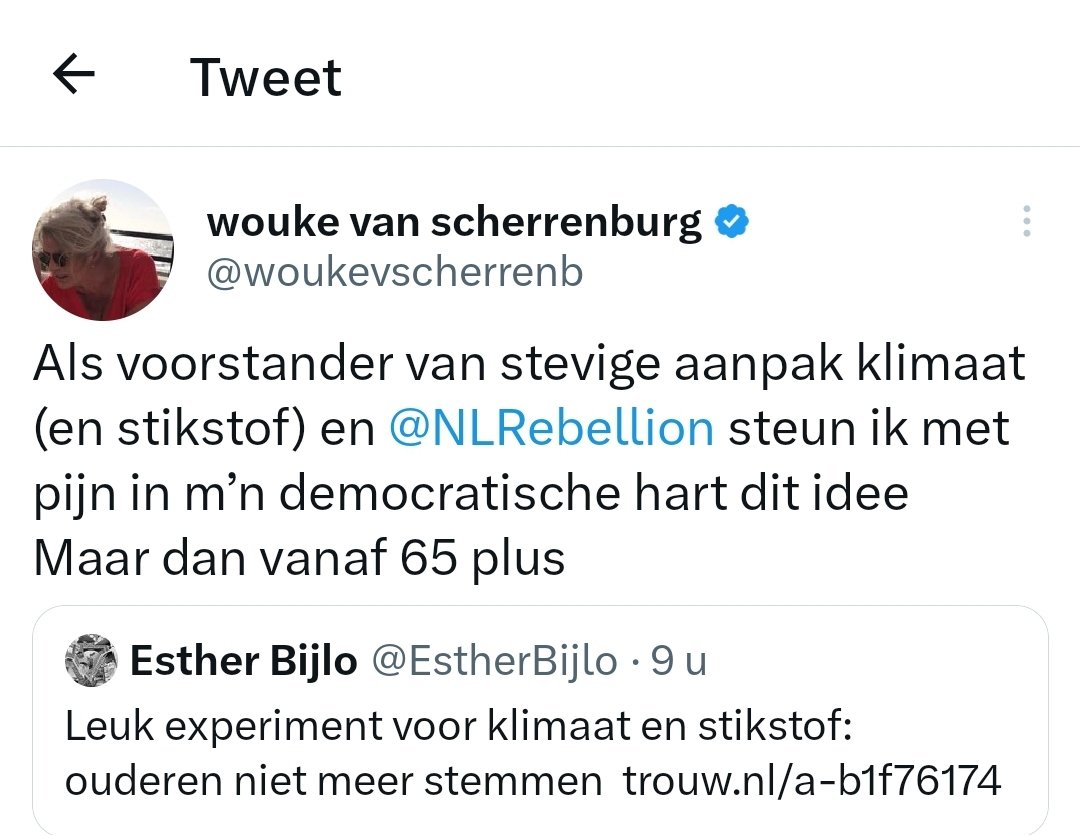Open the quoted tweet starting 'Leuk experiment'
Viewport: 1080px width, 835px height.
pyautogui.click(x=540, y=720)
